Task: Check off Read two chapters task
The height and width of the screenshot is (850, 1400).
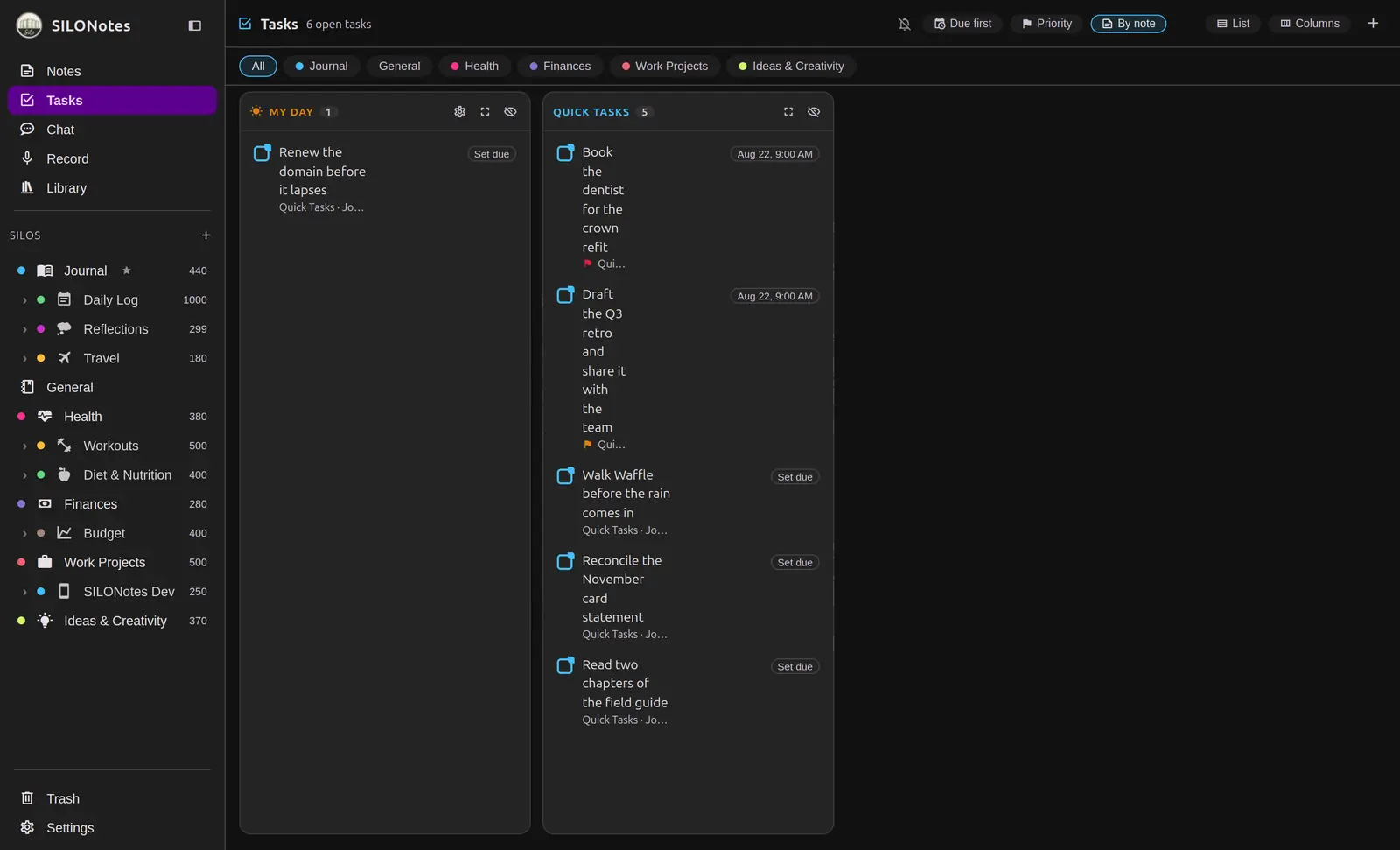Action: 565,665
